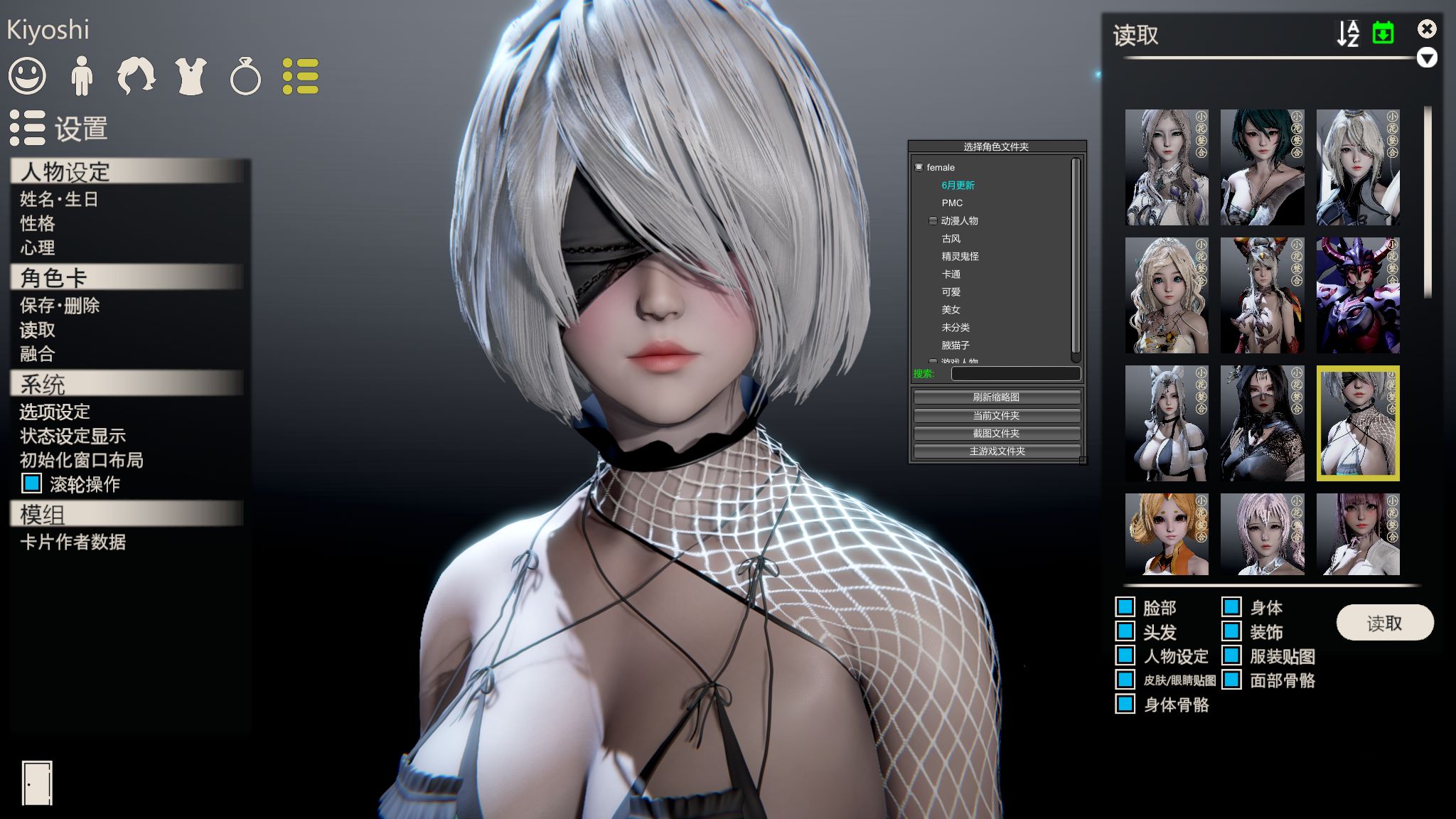
Task: Open the body editing tab icon
Action: [82, 76]
